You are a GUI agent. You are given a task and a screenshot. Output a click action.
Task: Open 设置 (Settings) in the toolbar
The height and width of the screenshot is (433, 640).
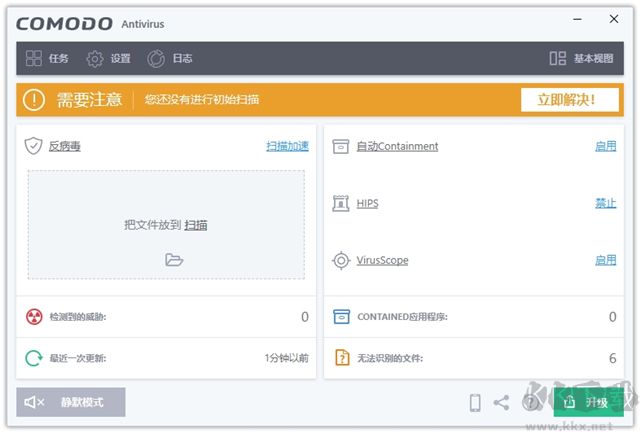[109, 58]
